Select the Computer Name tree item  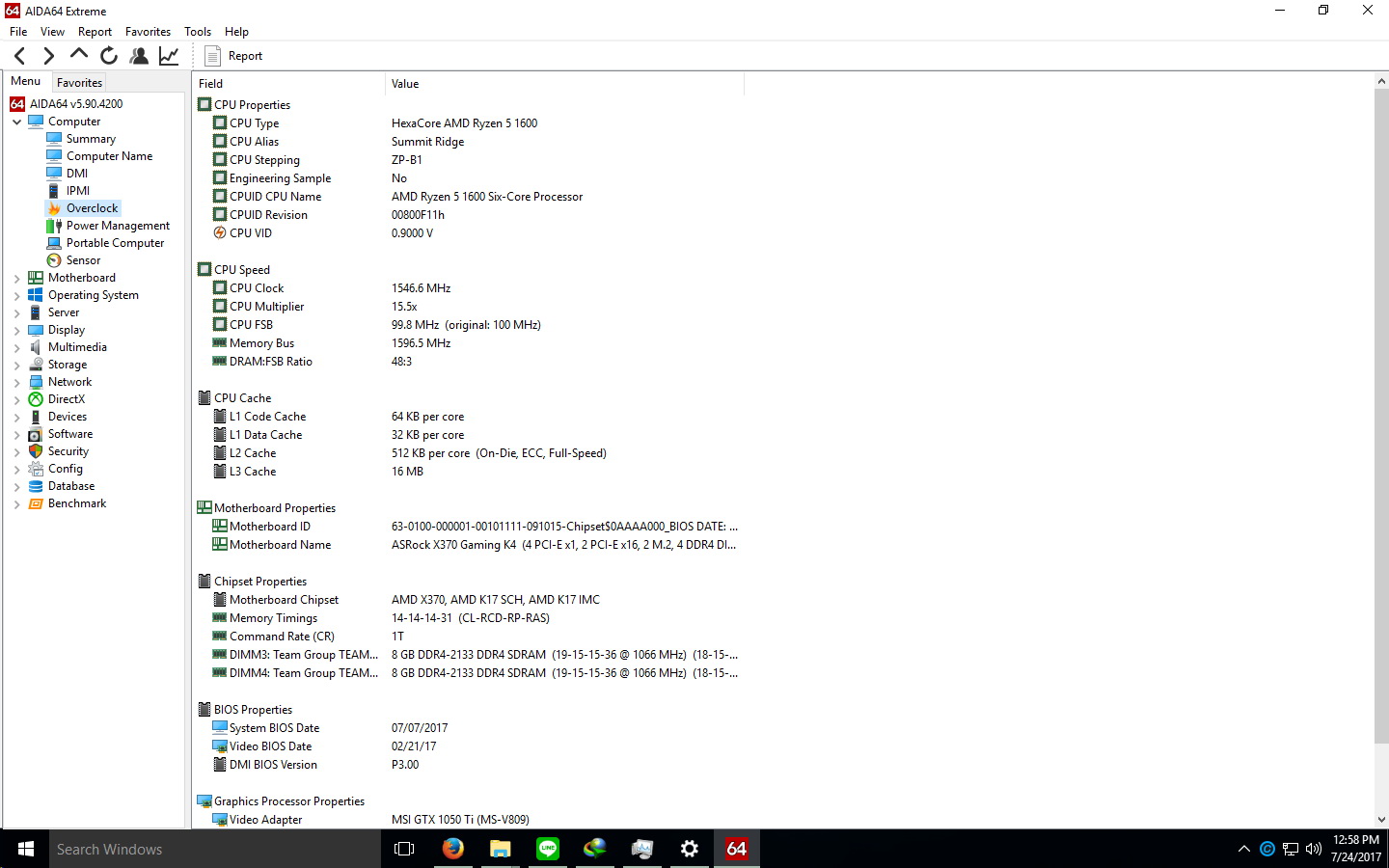click(109, 156)
